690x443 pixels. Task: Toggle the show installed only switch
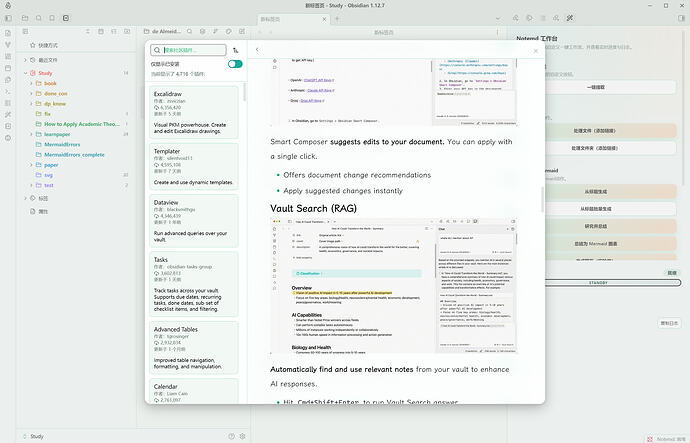click(x=235, y=64)
